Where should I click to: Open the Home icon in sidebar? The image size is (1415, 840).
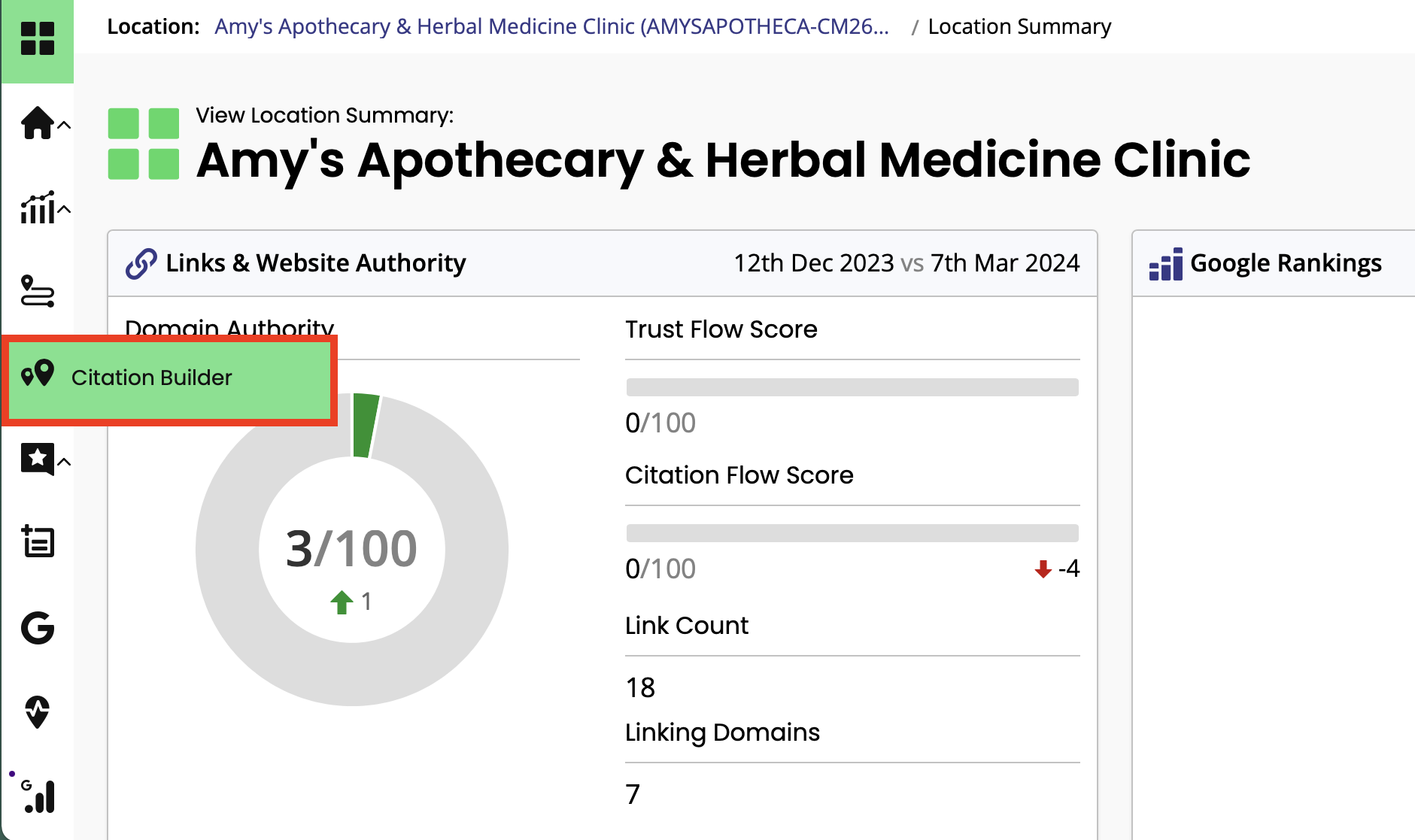pyautogui.click(x=37, y=123)
